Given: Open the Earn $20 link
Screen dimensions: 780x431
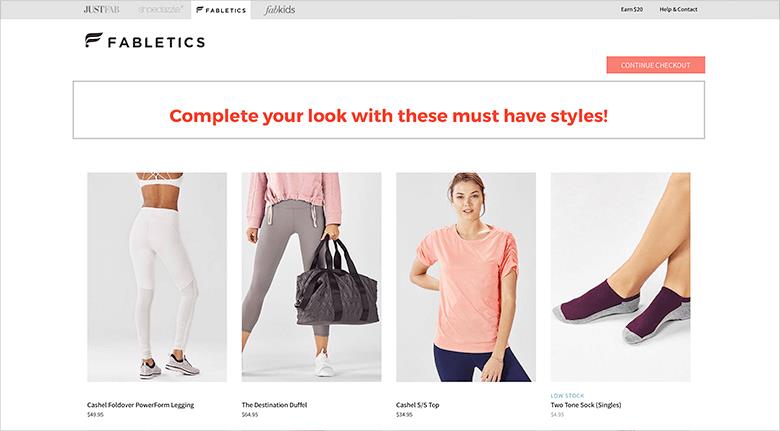Looking at the screenshot, I should (631, 9).
